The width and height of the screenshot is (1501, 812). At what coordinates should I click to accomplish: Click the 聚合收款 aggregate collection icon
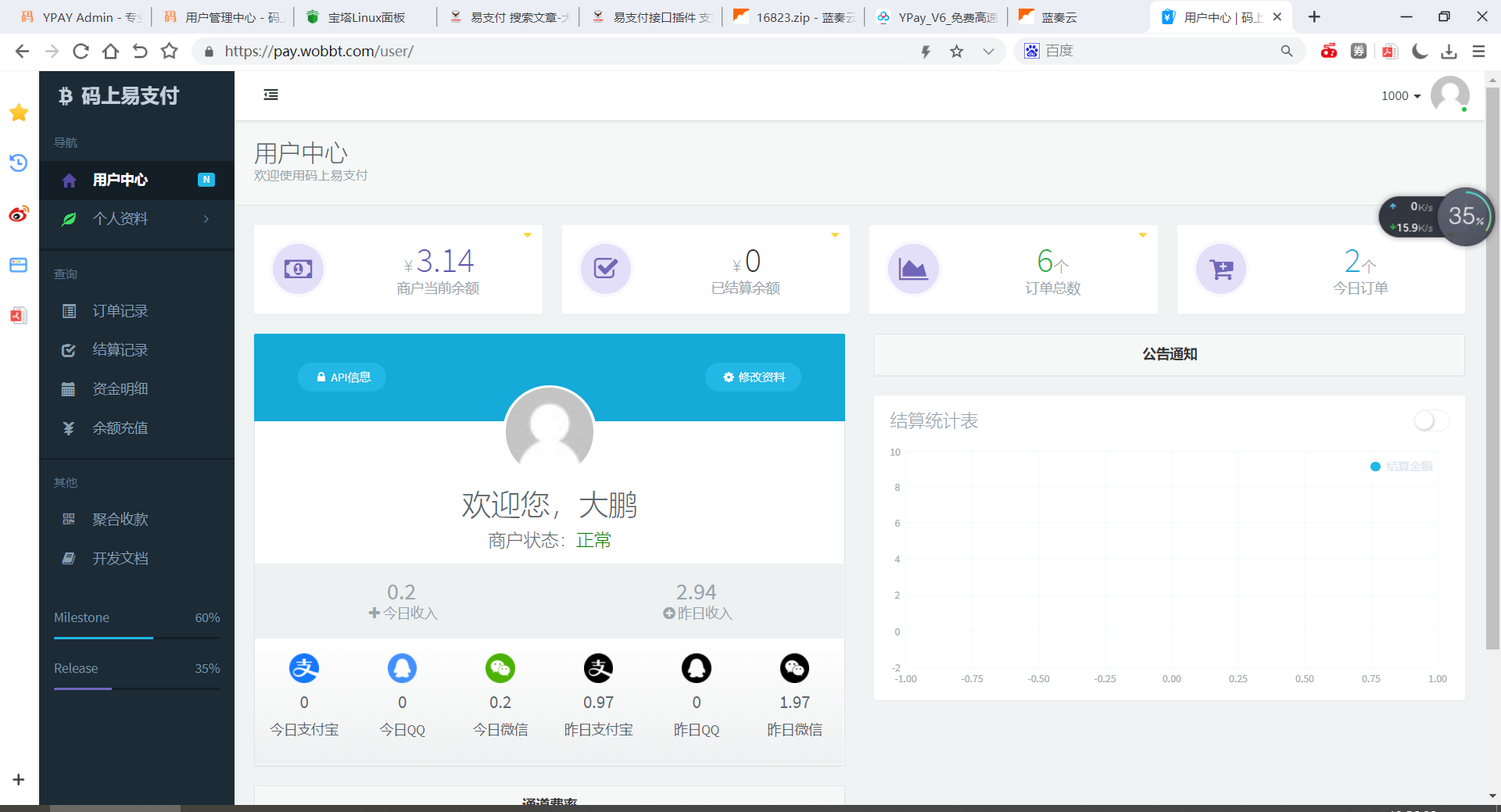pos(69,518)
